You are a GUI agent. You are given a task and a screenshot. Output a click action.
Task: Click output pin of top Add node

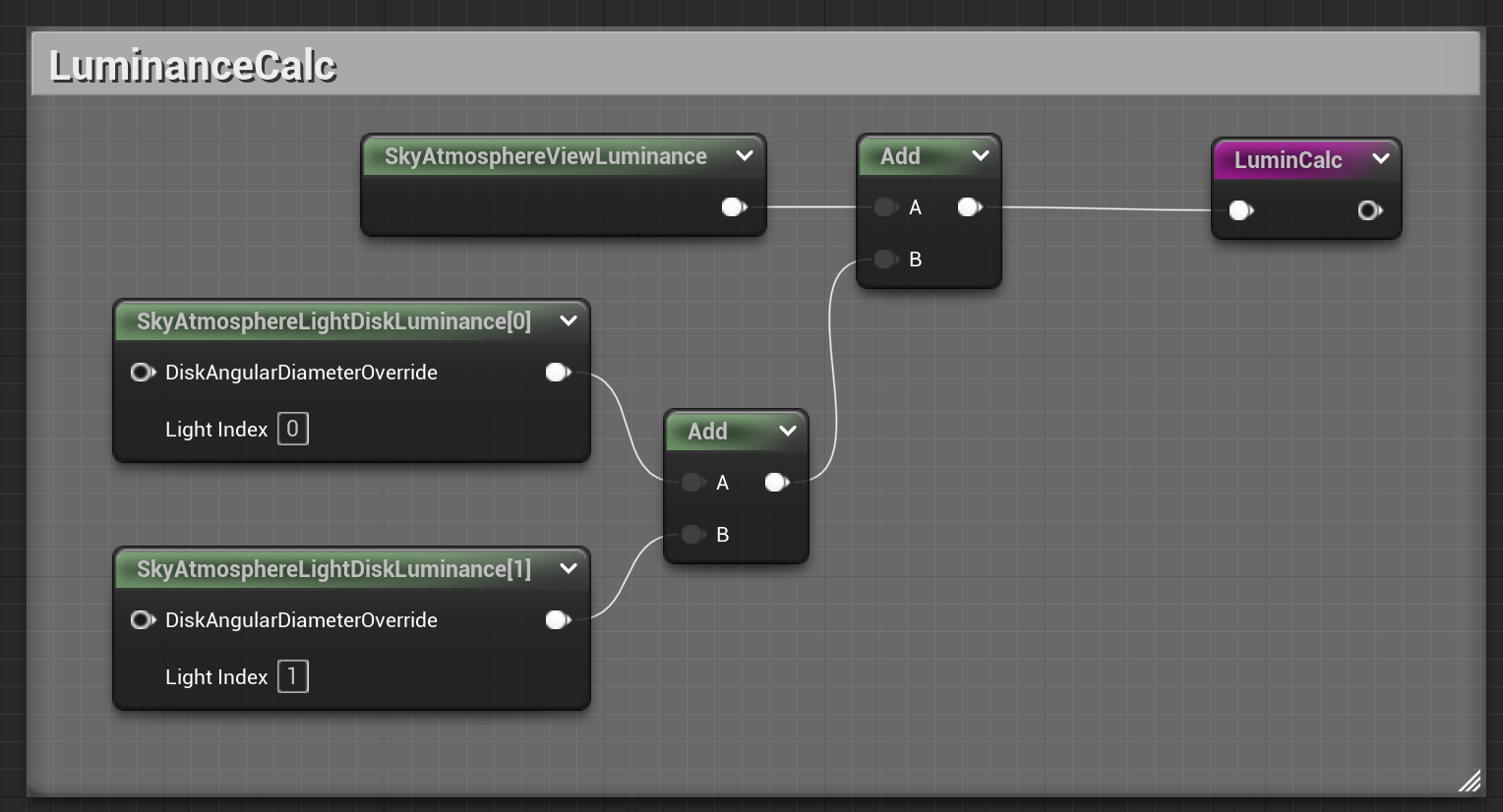pos(970,206)
